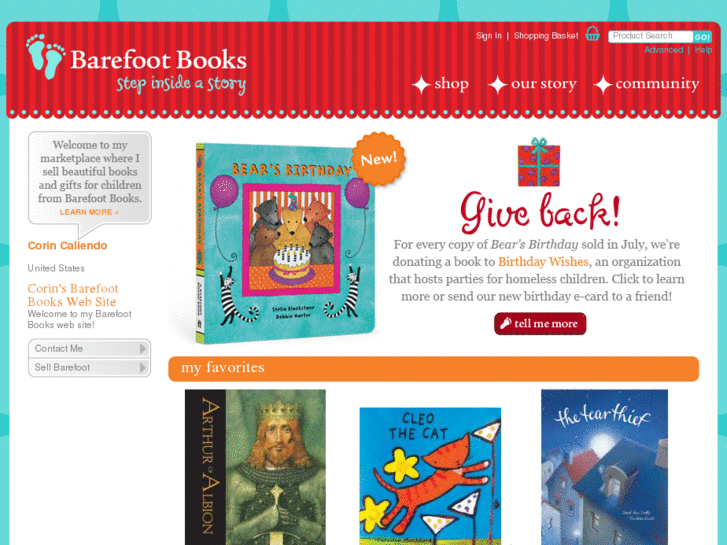Image resolution: width=727 pixels, height=545 pixels.
Task: Open the Advanced search link
Action: pos(663,50)
